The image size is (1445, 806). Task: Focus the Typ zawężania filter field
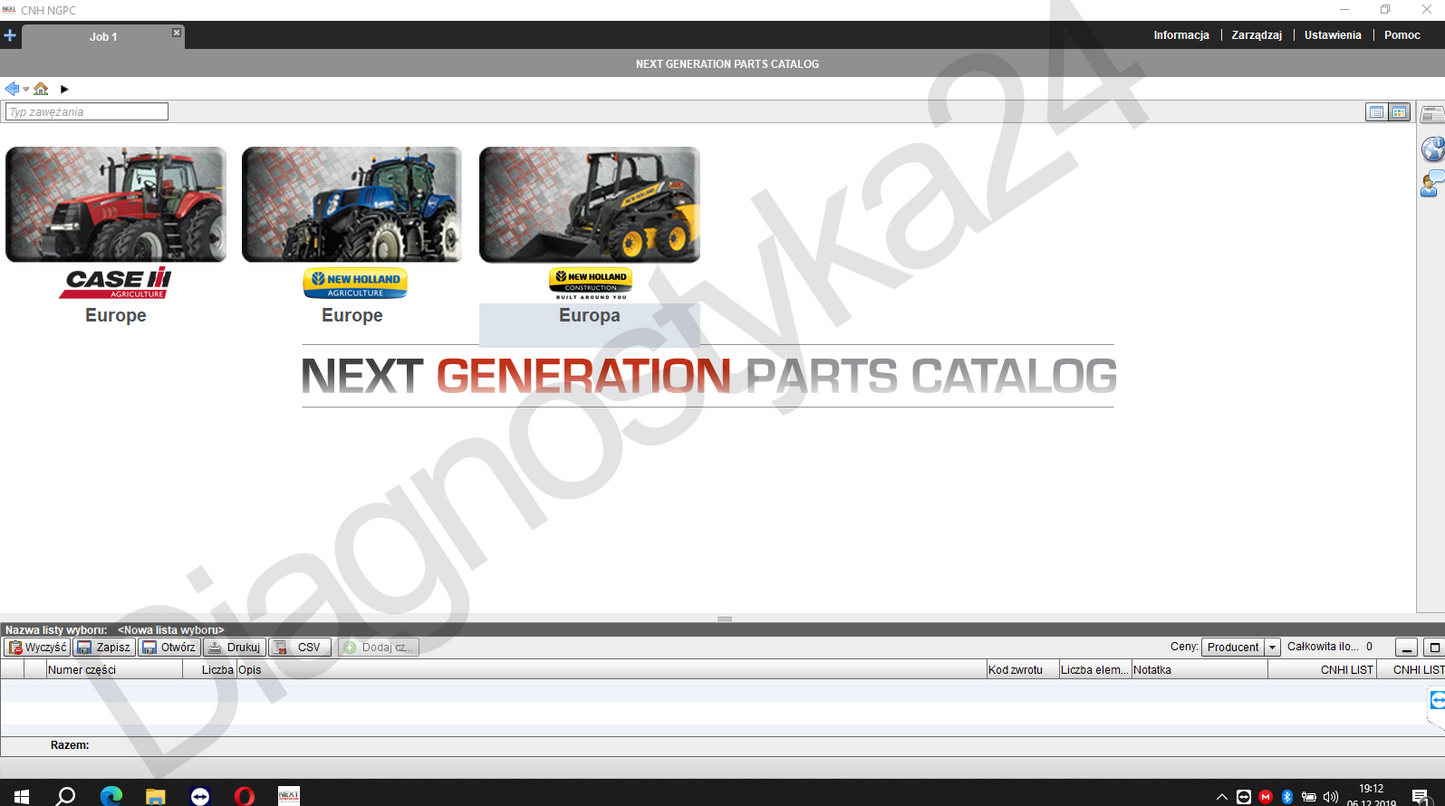87,112
